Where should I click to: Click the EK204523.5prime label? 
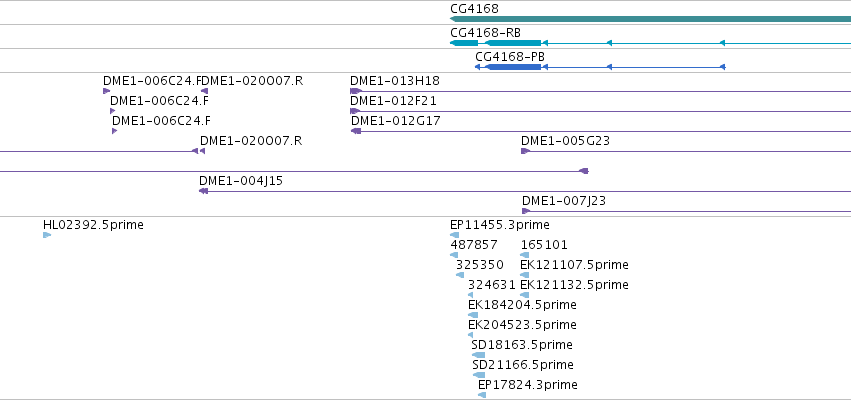pyautogui.click(x=522, y=325)
